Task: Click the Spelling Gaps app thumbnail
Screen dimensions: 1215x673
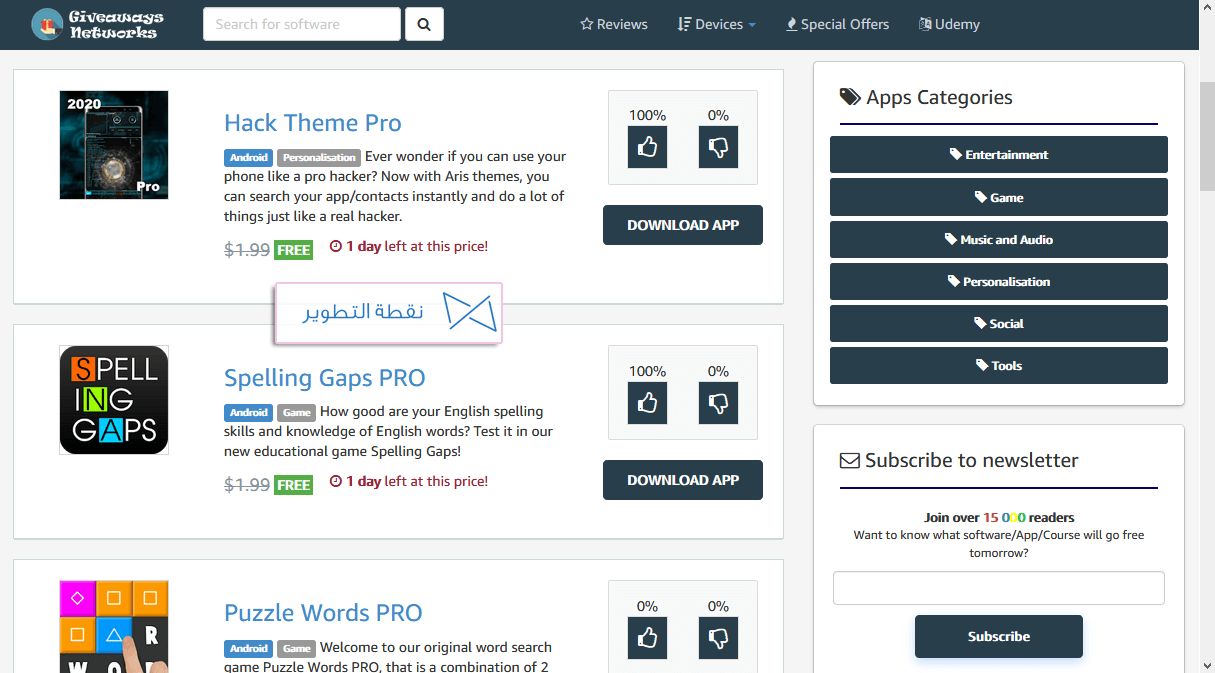Action: click(114, 400)
